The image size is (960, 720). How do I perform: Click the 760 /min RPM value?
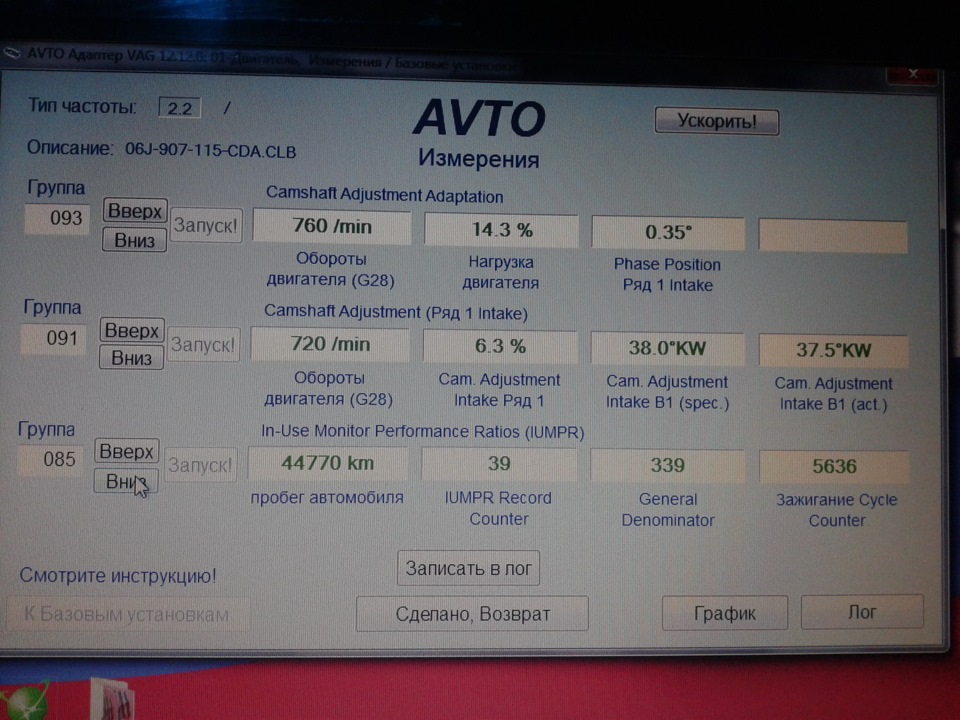[332, 227]
